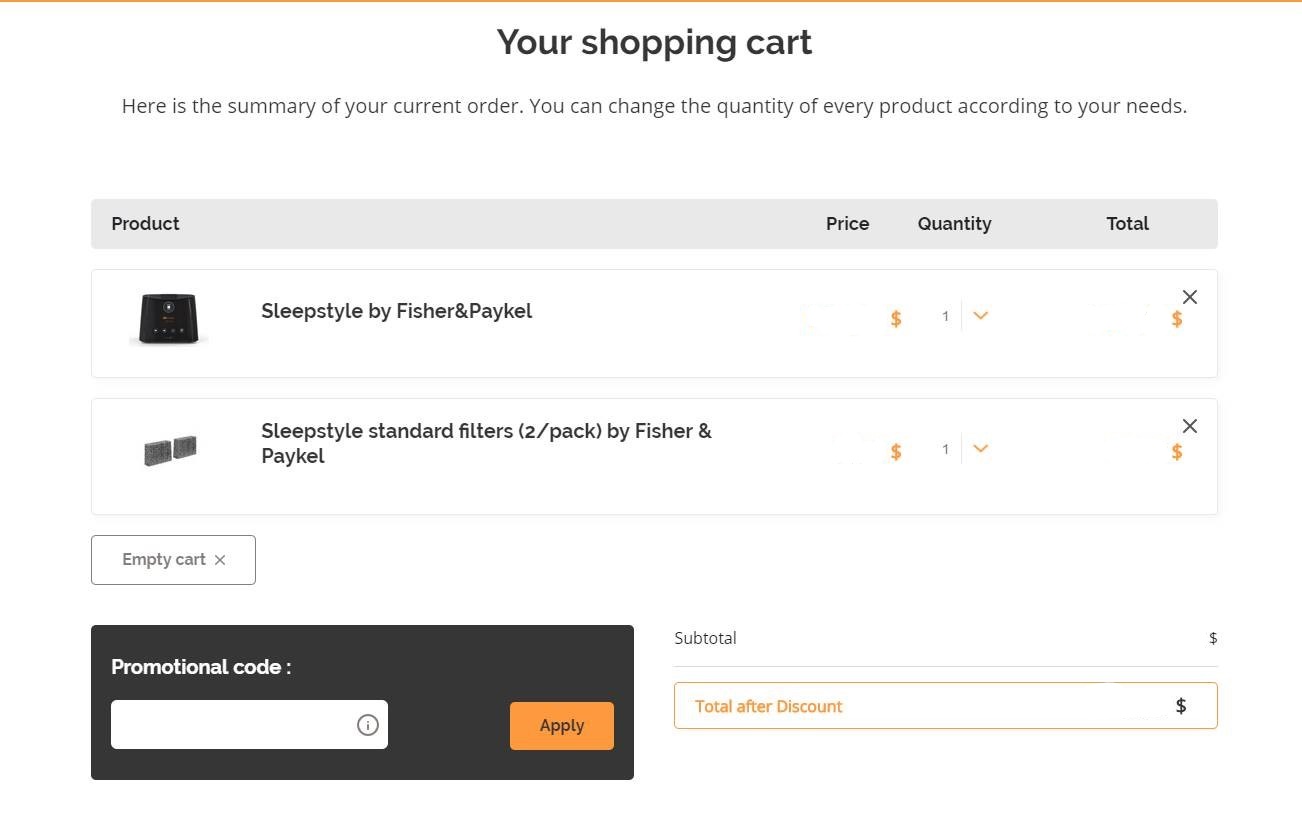This screenshot has height=834, width=1302.
Task: Click the promotional code info icon
Action: (x=368, y=725)
